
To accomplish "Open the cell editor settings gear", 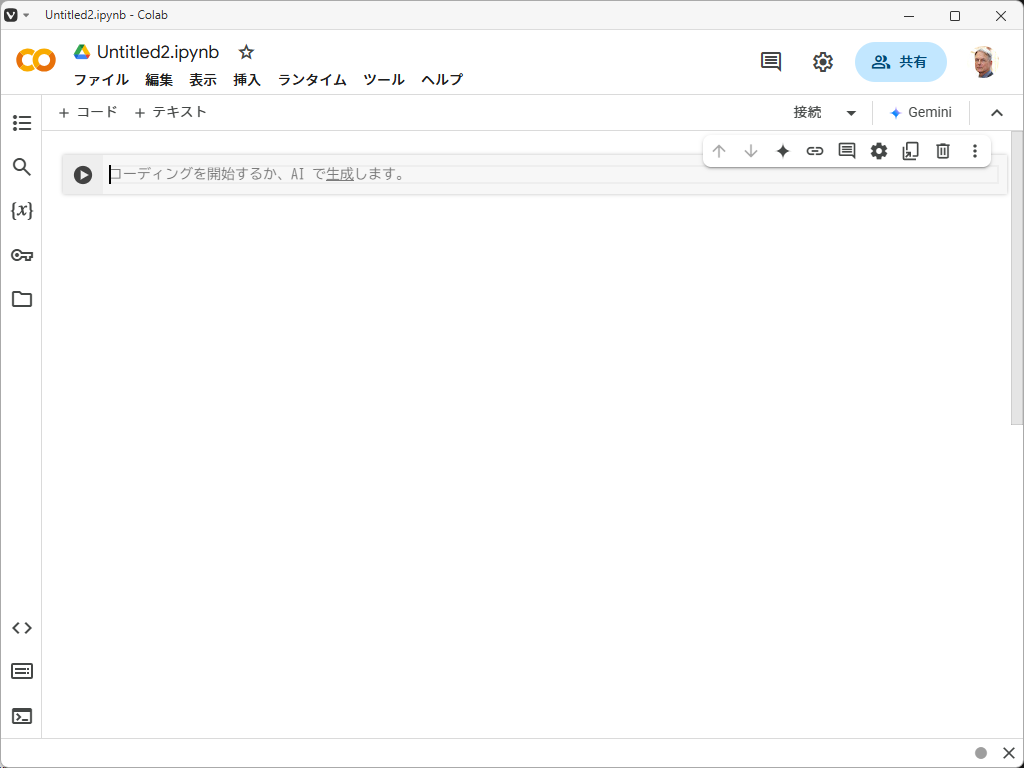I will [x=879, y=152].
